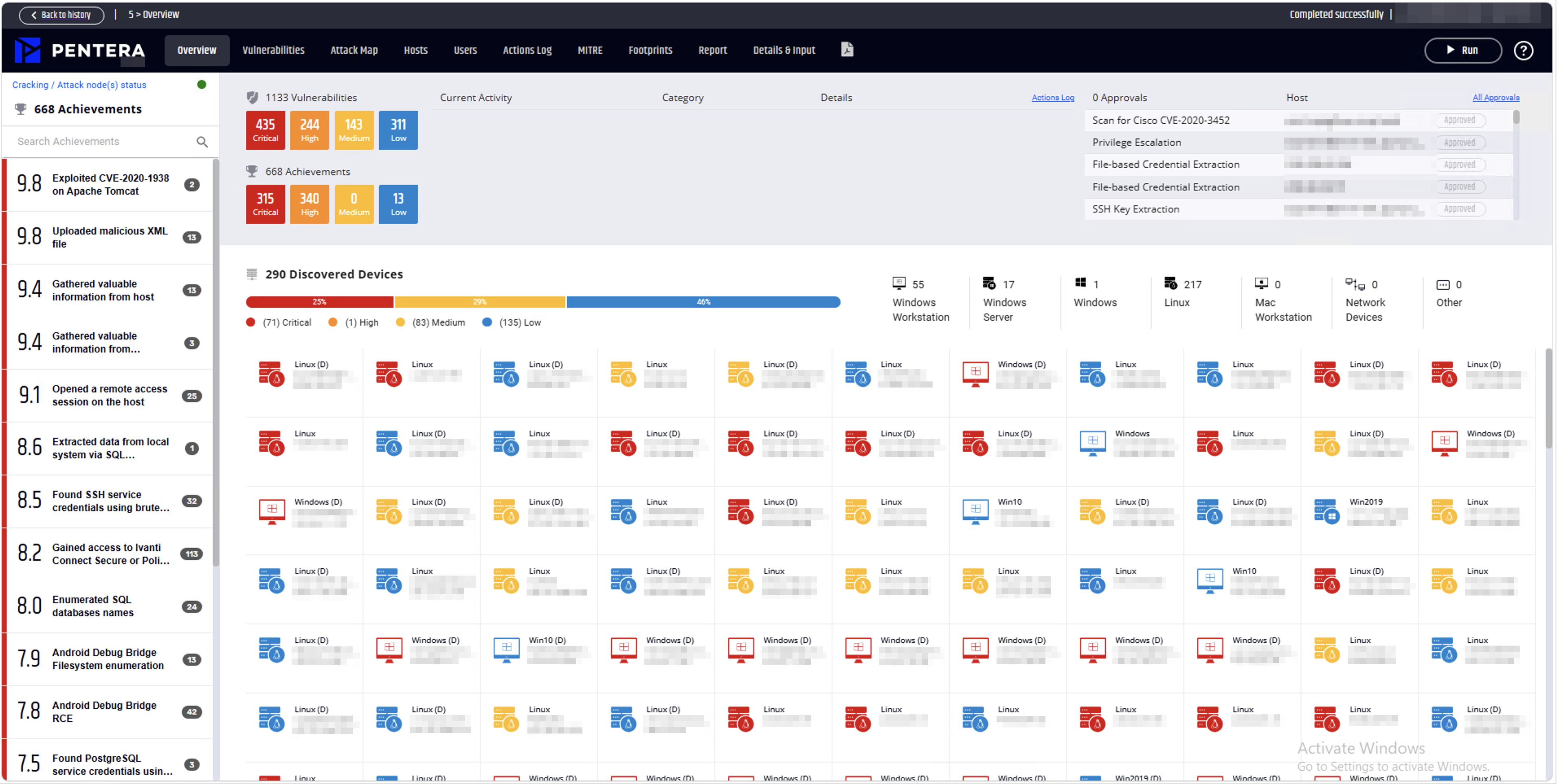
Task: Click the red 25% critical devices bar segment
Action: (320, 302)
